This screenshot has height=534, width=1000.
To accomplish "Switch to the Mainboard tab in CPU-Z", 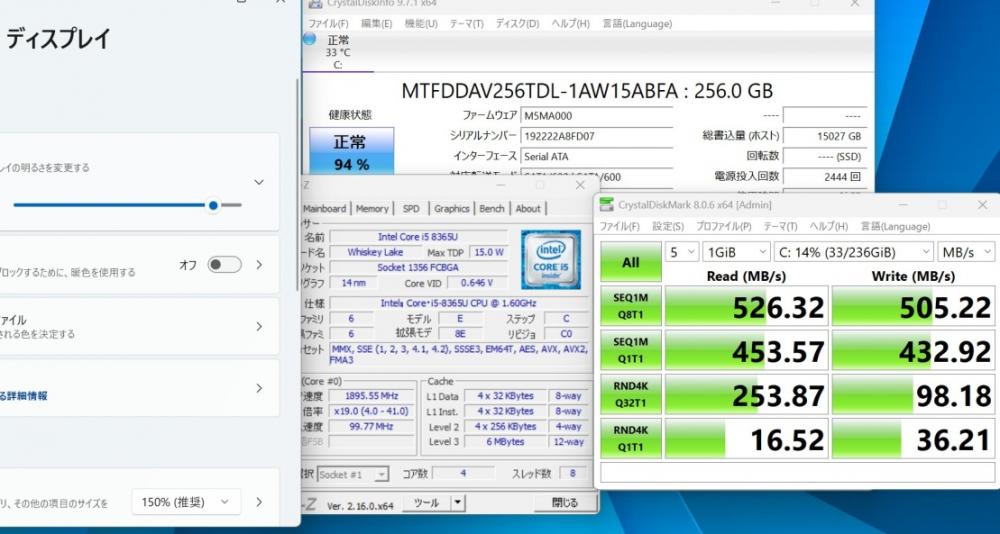I will pos(325,209).
